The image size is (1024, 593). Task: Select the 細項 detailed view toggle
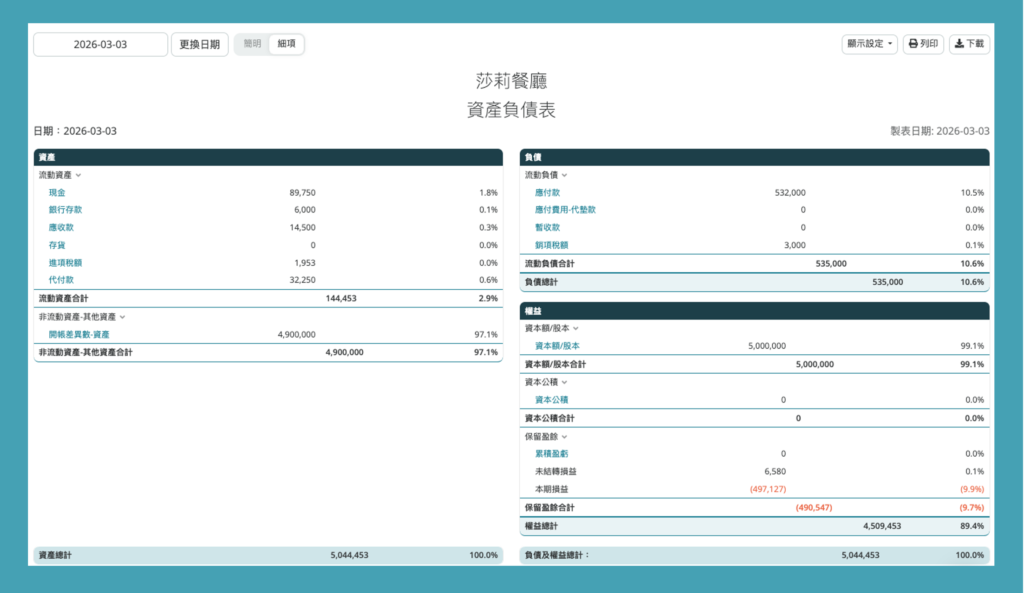tap(286, 44)
